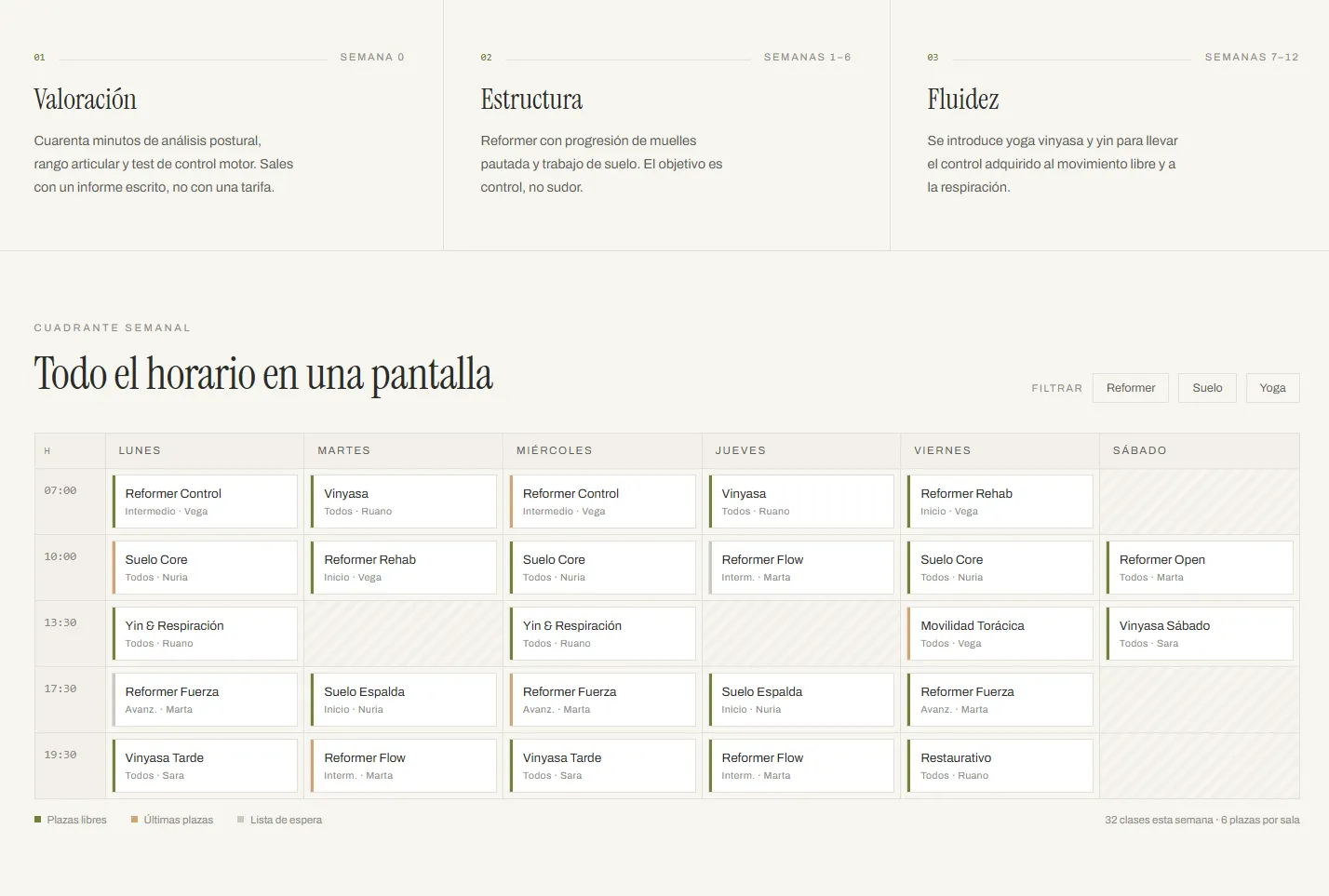Click the Lista de espera legend marker
This screenshot has height=896, width=1329.
click(241, 820)
